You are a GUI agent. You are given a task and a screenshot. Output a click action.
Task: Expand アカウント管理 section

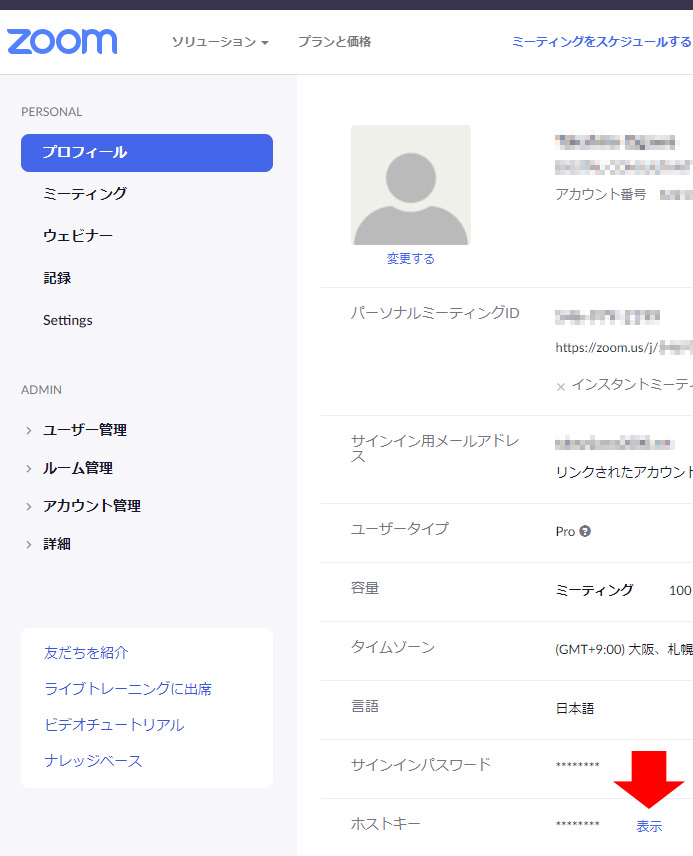[91, 506]
